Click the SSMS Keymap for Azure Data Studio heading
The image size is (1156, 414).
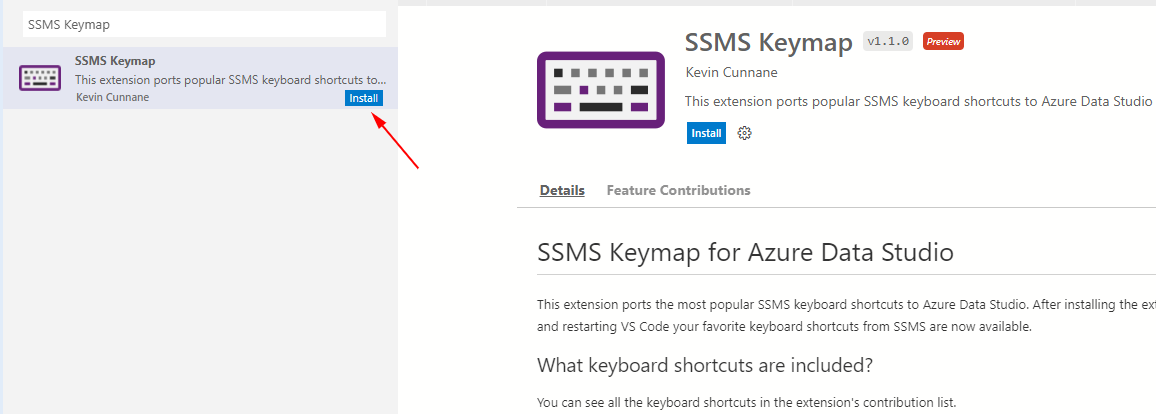click(746, 253)
